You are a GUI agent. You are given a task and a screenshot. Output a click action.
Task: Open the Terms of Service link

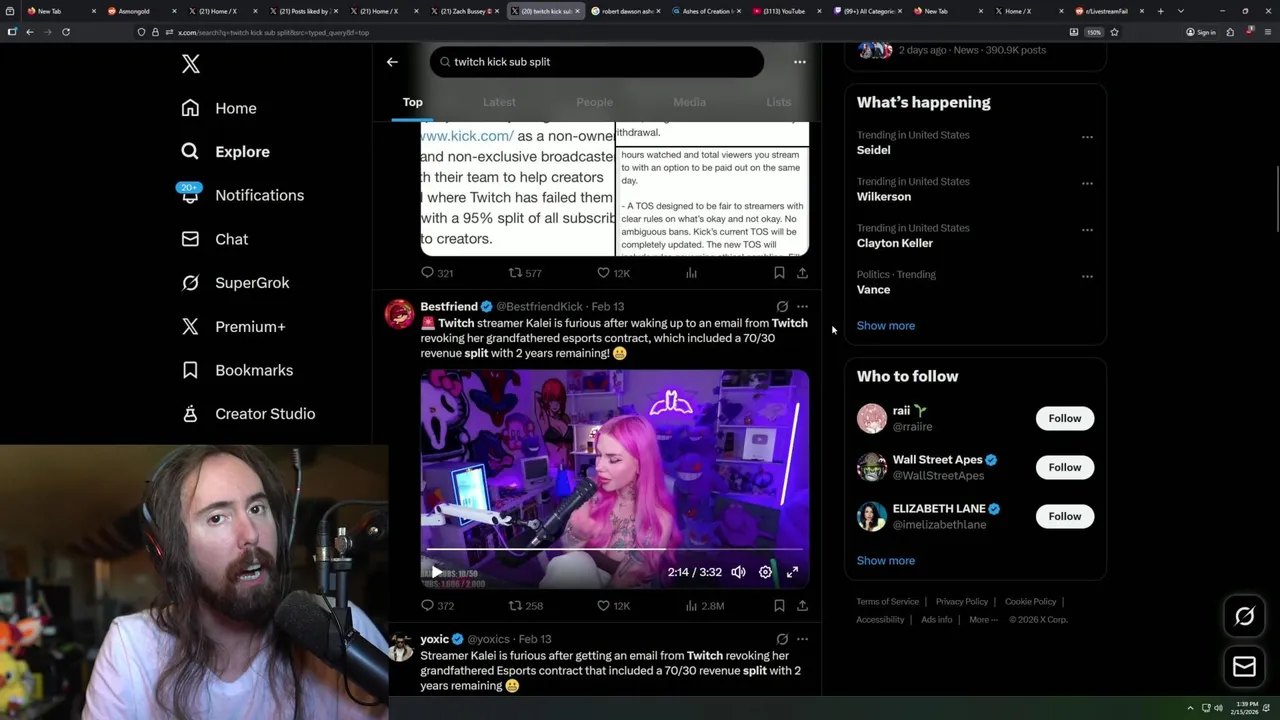(887, 602)
